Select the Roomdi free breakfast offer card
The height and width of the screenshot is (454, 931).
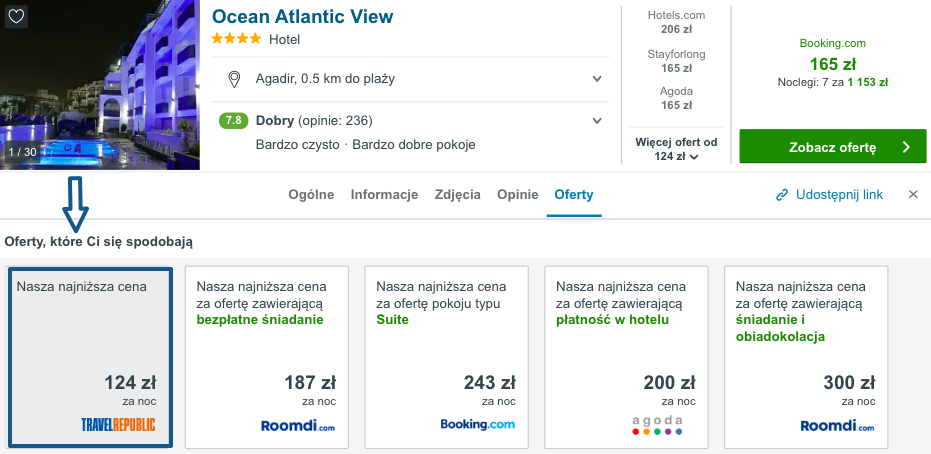coord(267,356)
